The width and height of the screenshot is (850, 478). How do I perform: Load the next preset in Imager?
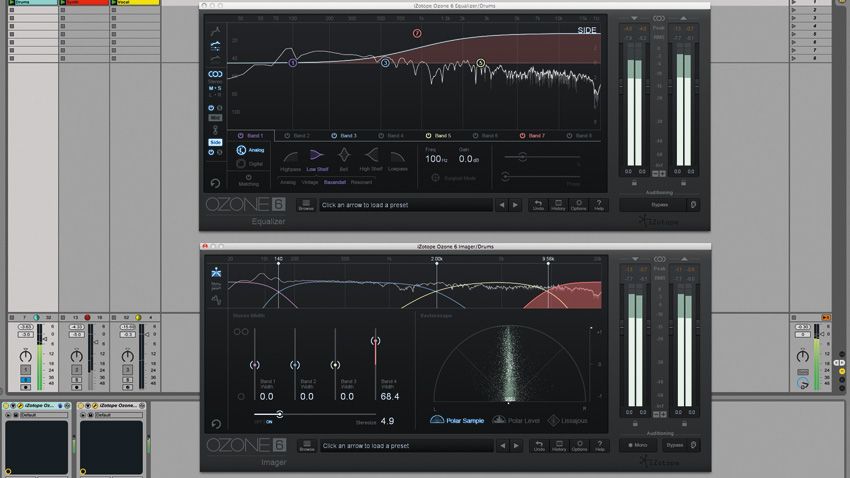point(516,445)
